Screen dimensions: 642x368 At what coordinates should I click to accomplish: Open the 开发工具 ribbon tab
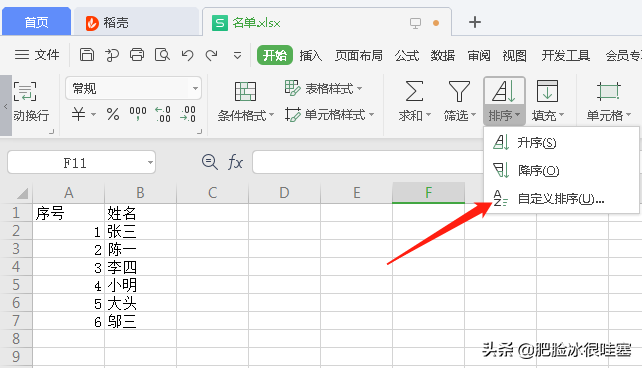566,55
